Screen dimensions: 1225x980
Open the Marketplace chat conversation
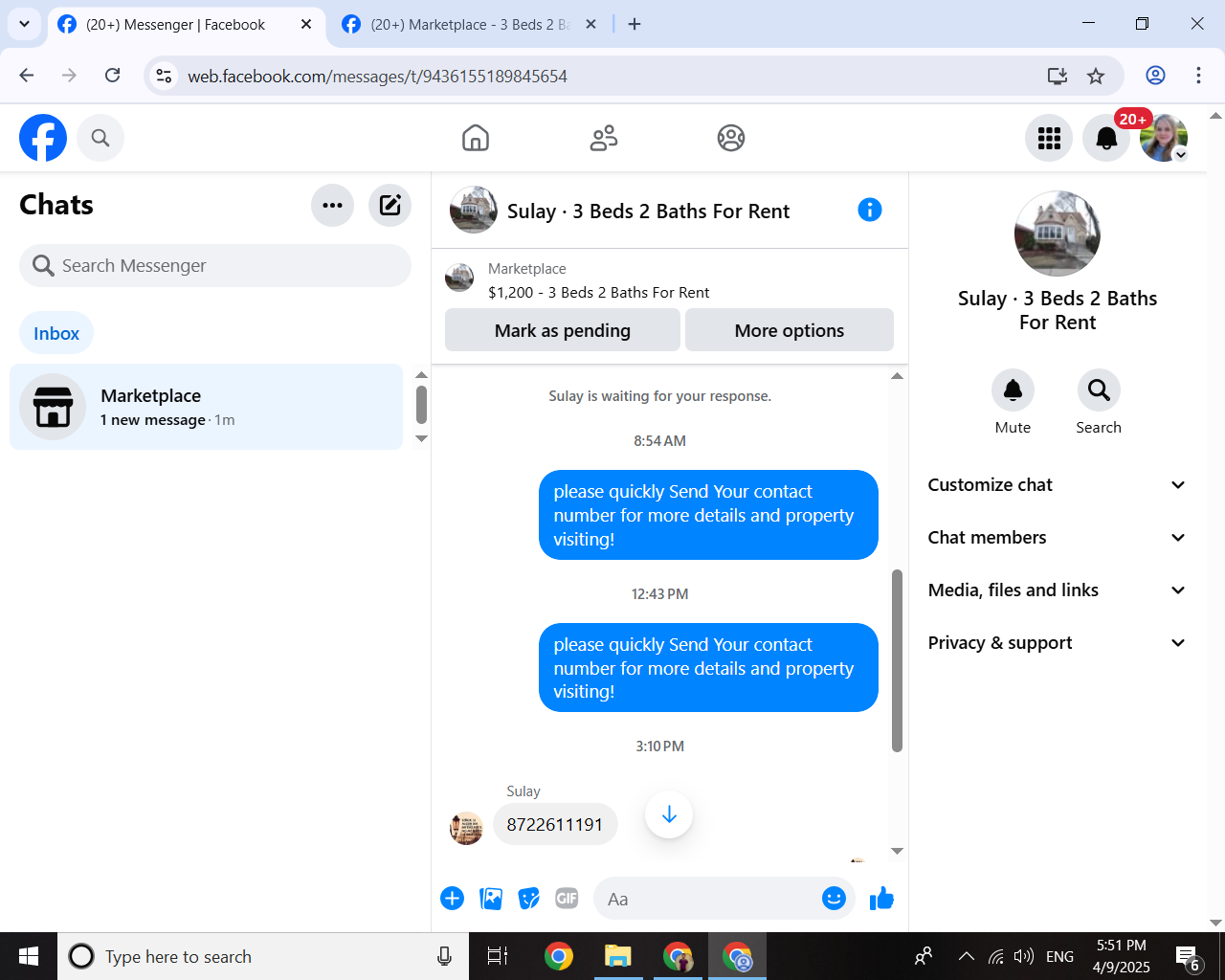206,407
